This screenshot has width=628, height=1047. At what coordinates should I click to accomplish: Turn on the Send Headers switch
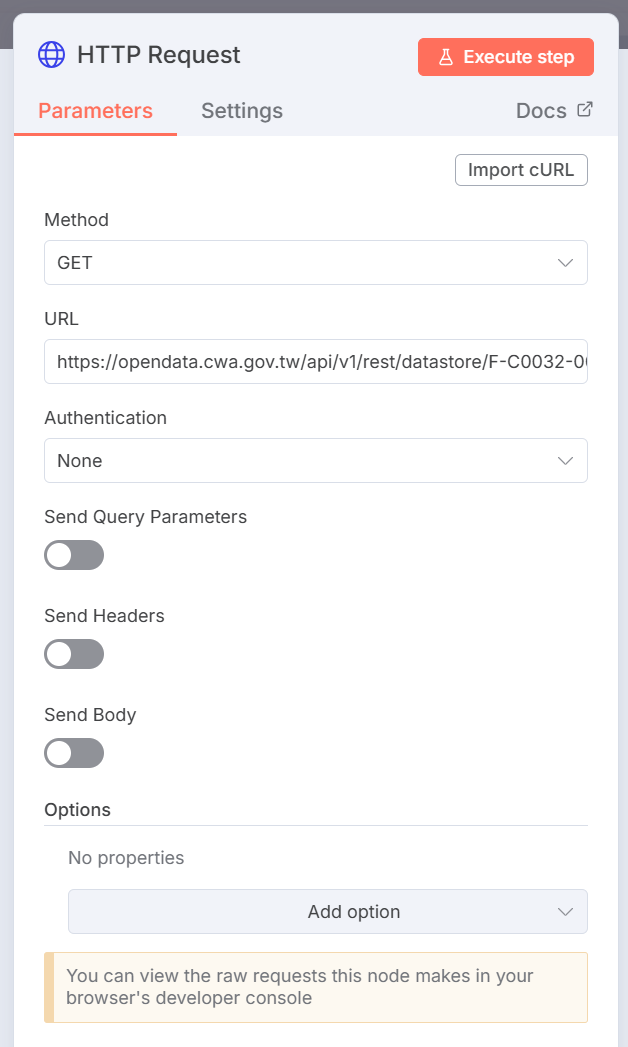pyautogui.click(x=74, y=654)
